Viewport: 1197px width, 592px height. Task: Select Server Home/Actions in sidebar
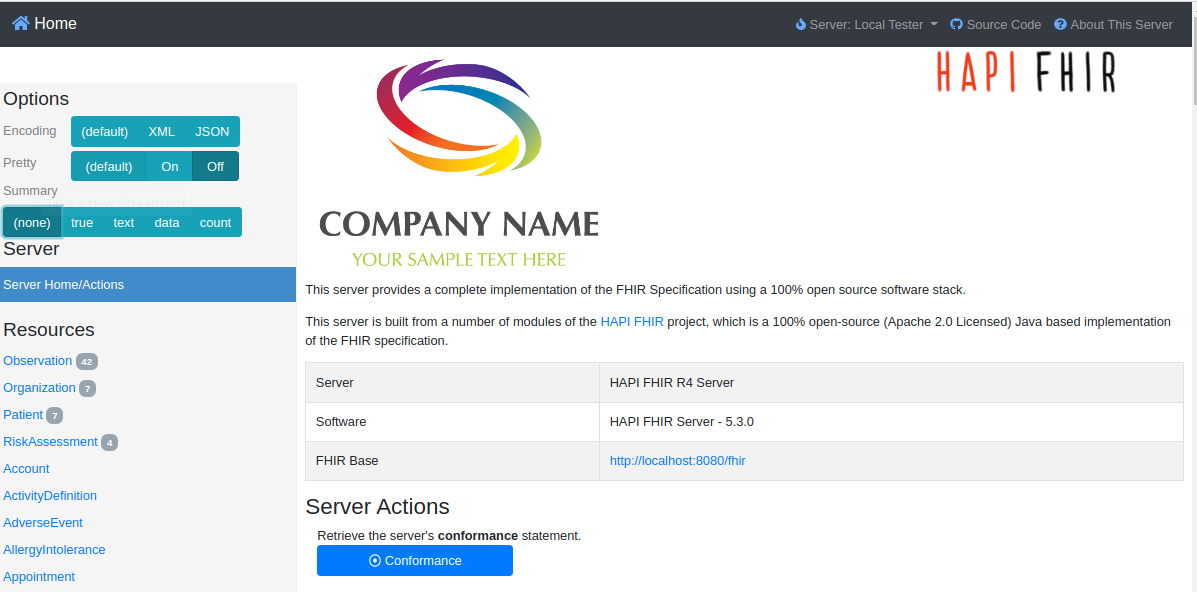pos(148,284)
